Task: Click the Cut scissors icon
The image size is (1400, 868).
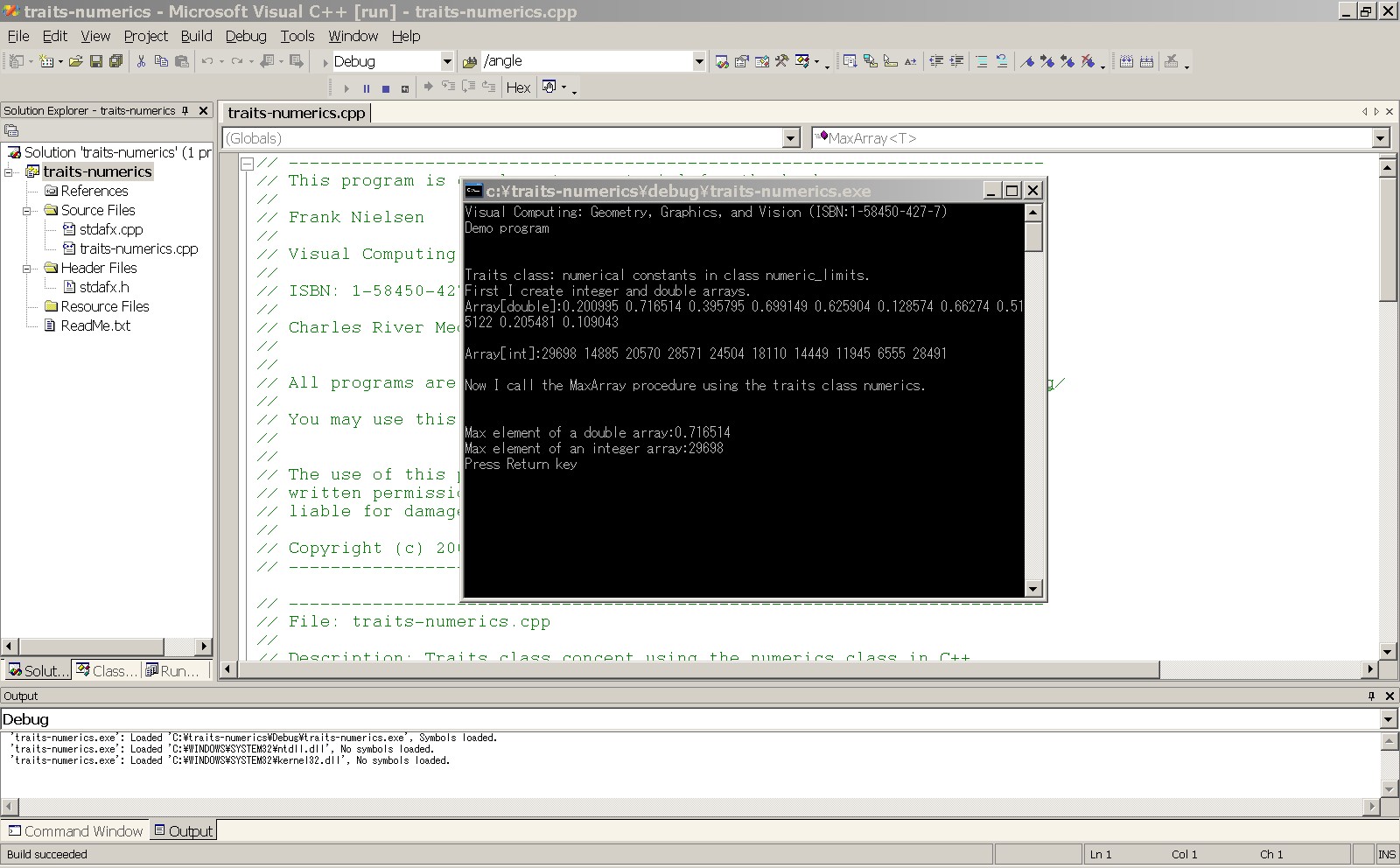Action: pyautogui.click(x=141, y=61)
